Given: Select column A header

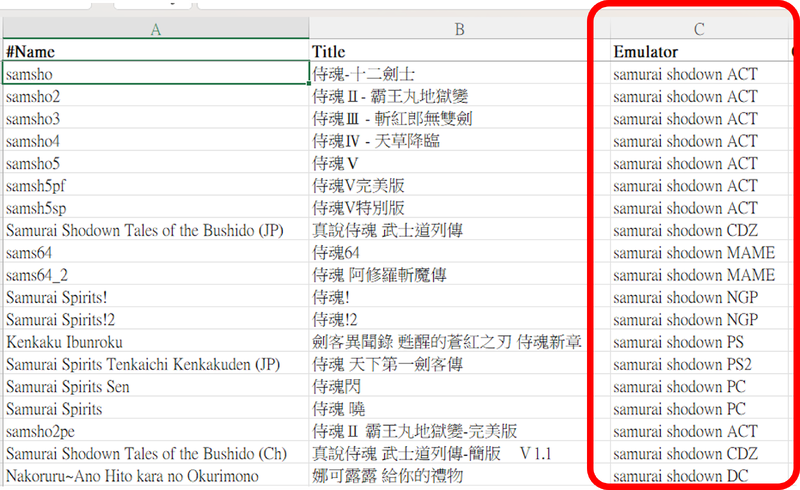Looking at the screenshot, I should point(156,29).
